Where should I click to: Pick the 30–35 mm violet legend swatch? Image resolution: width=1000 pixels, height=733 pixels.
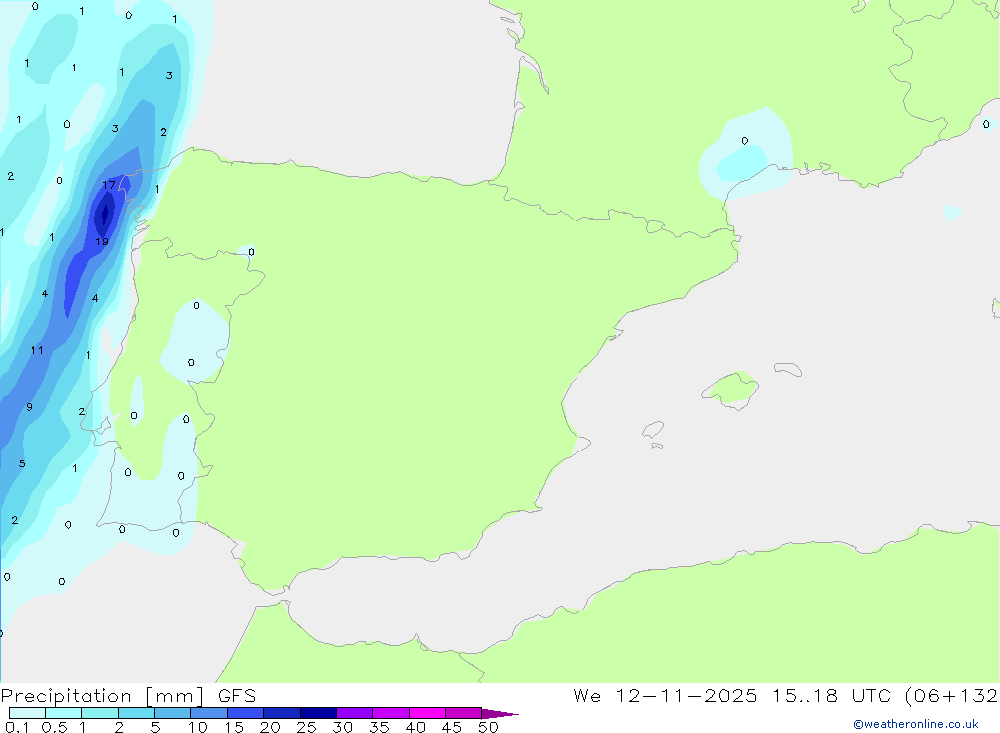(x=354, y=713)
